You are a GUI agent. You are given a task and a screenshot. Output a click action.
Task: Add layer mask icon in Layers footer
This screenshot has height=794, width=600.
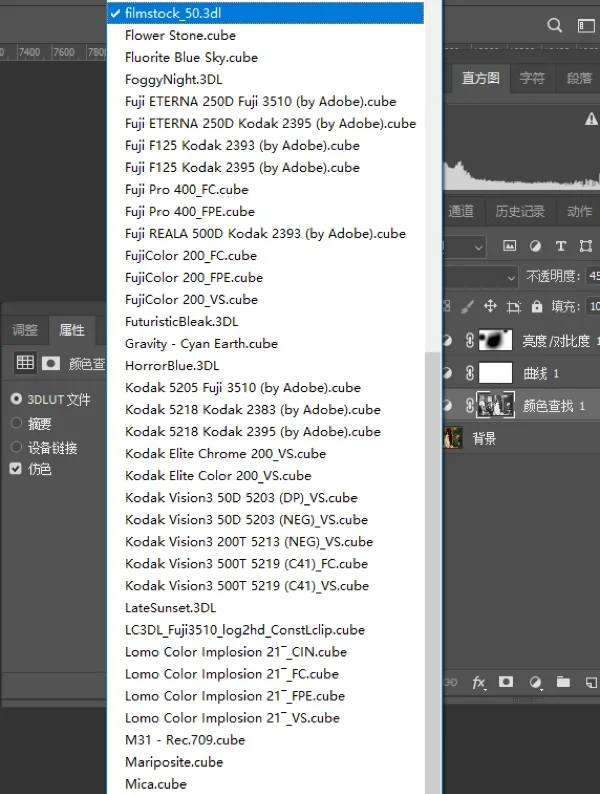coord(506,682)
